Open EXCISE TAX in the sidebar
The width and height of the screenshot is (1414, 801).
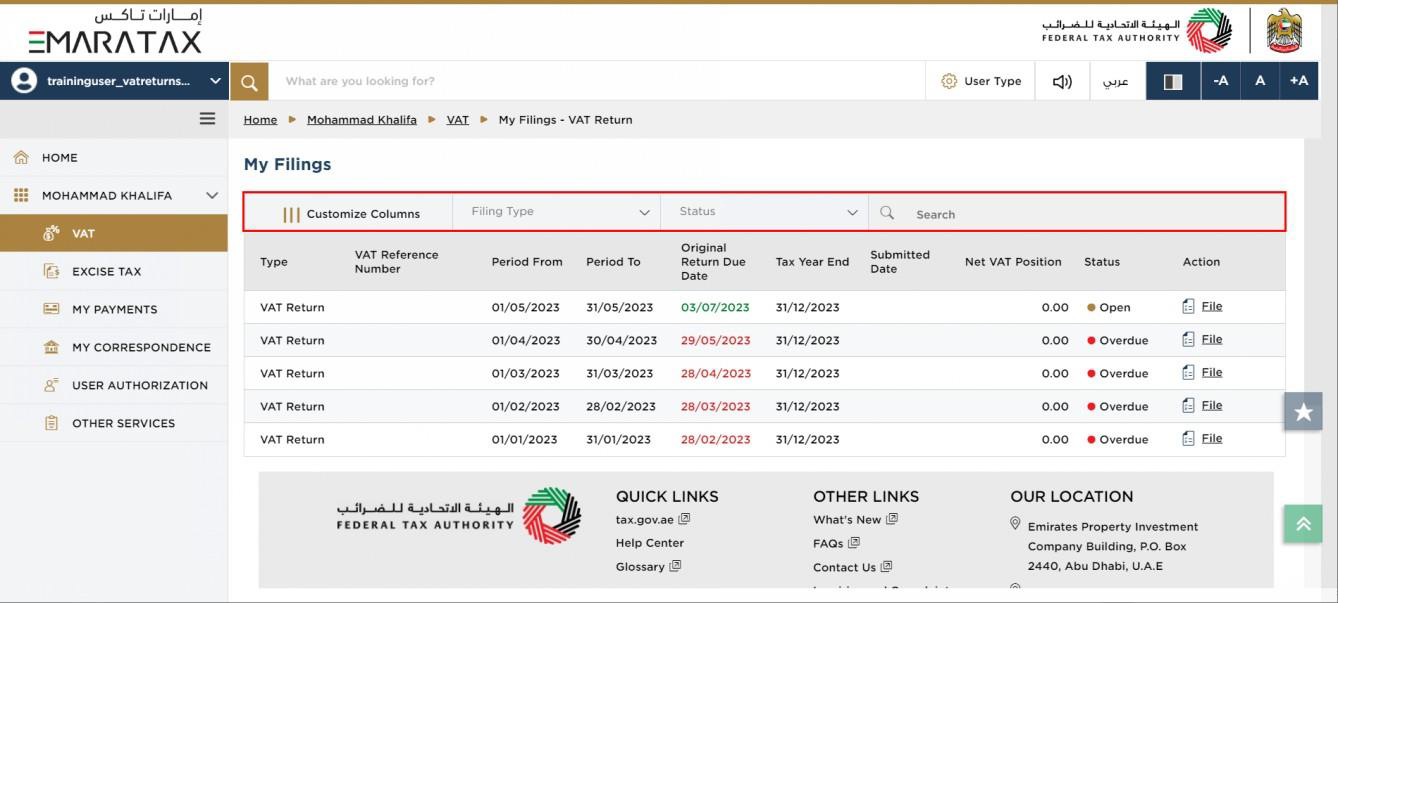tap(114, 271)
